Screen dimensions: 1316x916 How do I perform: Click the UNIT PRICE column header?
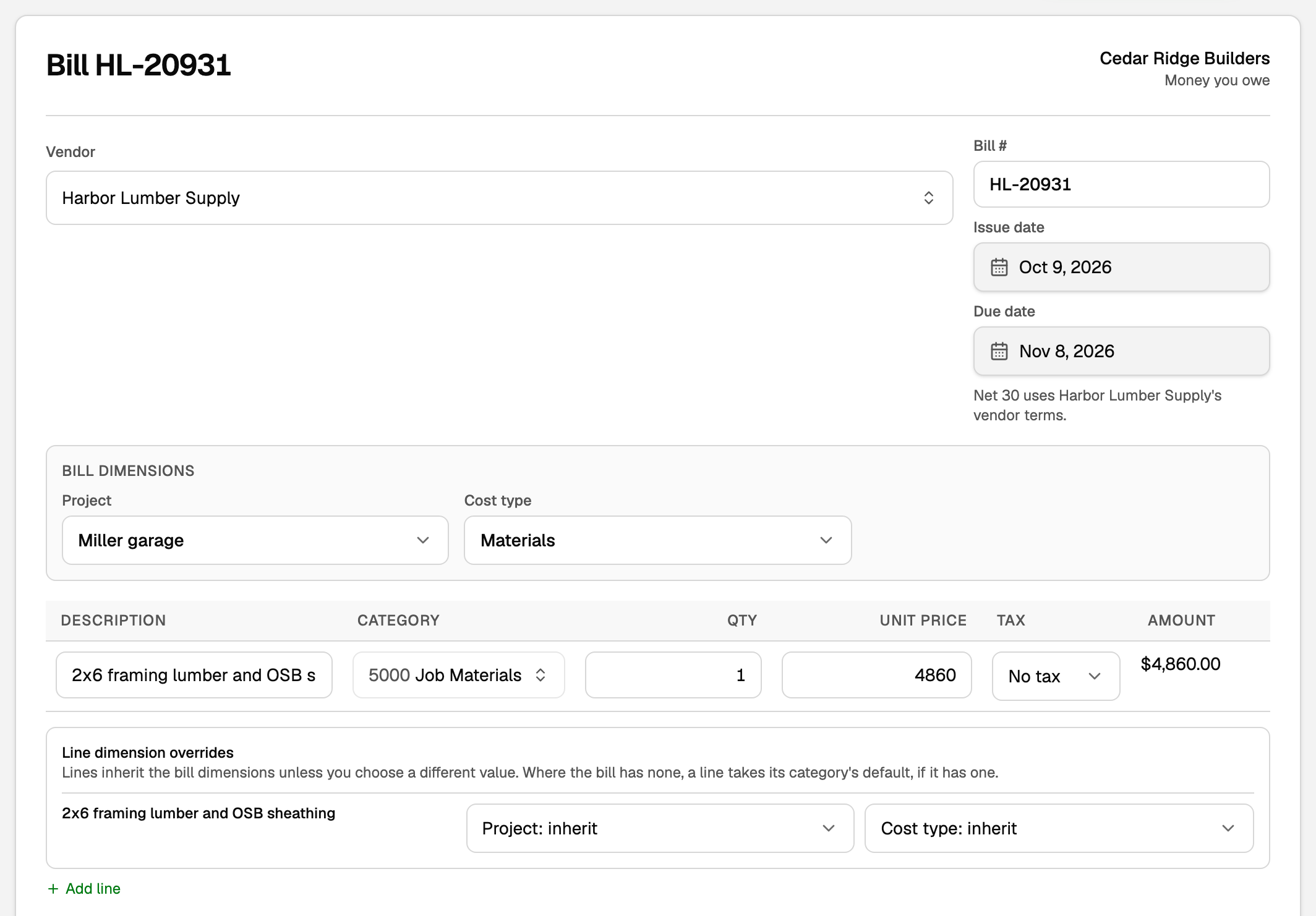pyautogui.click(x=923, y=621)
